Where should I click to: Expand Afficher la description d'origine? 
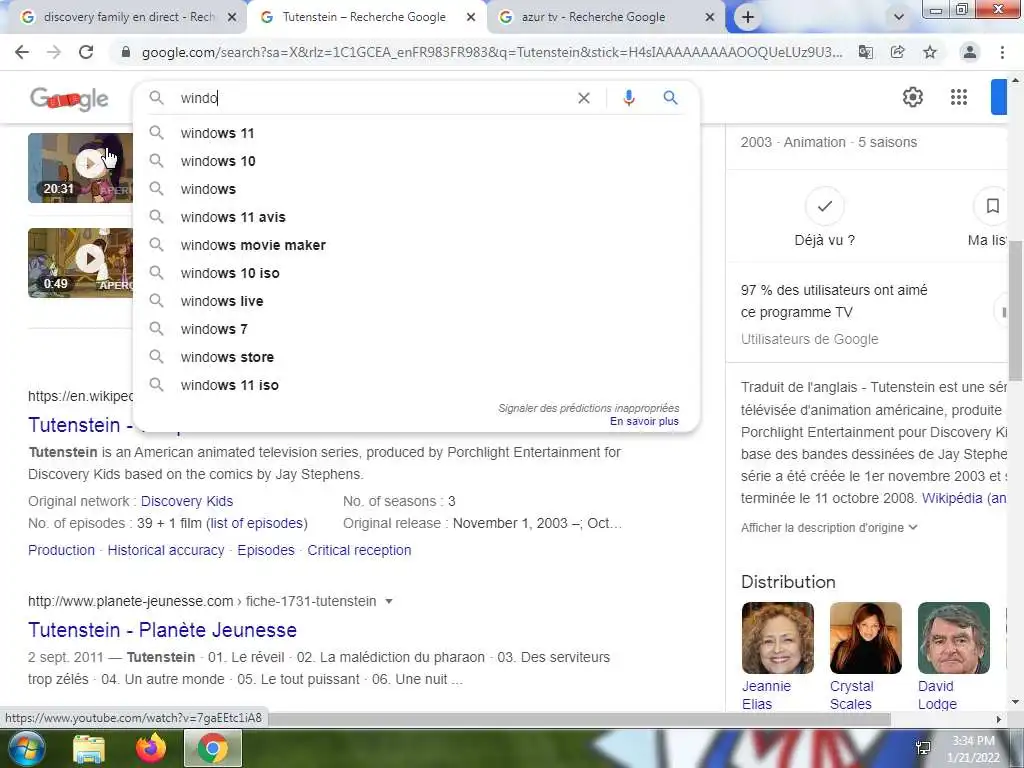coord(829,528)
